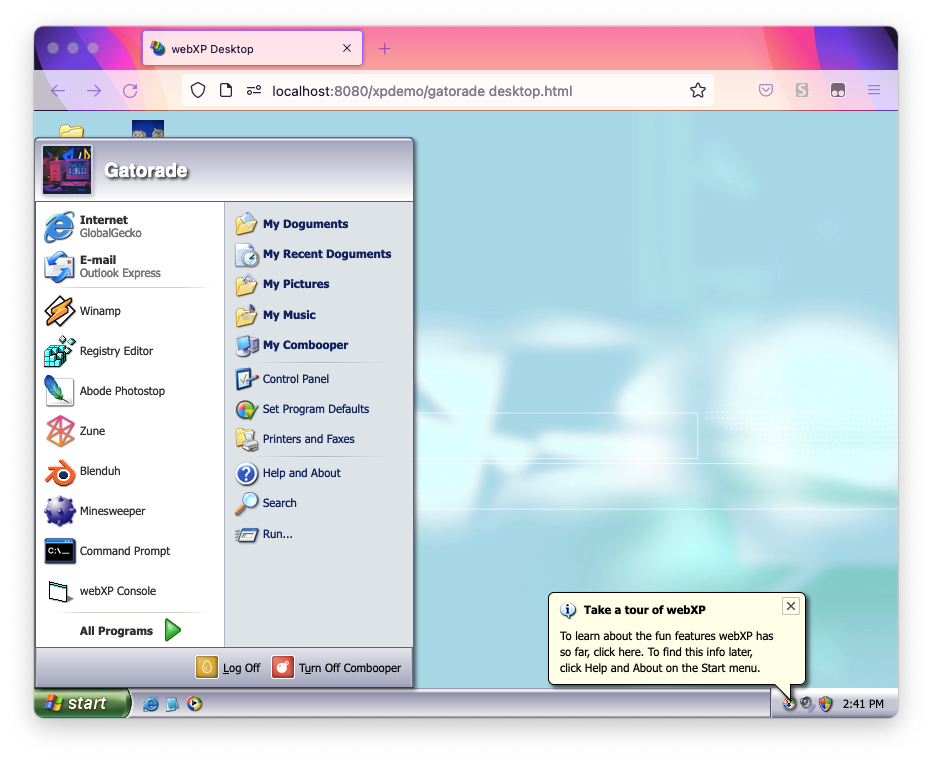Image resolution: width=932 pixels, height=760 pixels.
Task: Click the Log Off button
Action: (x=230, y=668)
